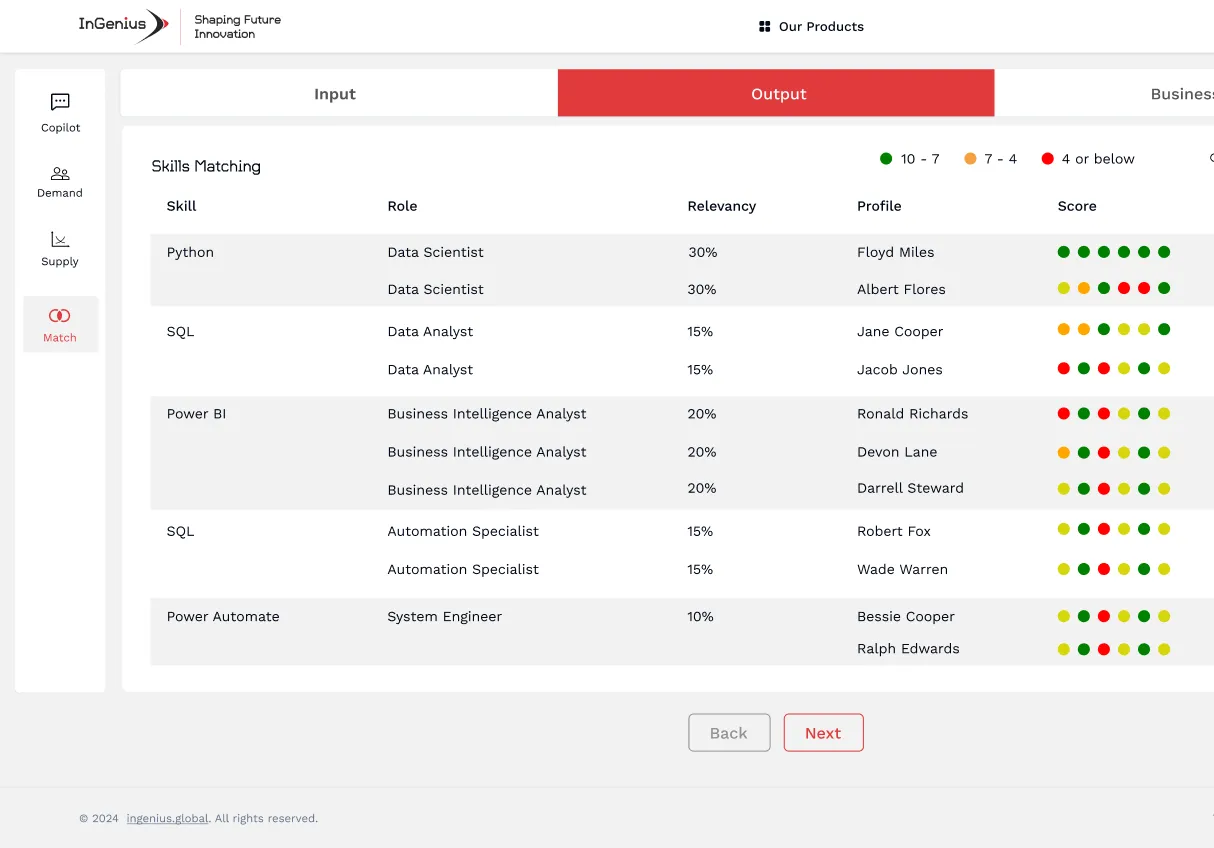
Task: Open the Our Products grid menu
Action: pos(810,26)
